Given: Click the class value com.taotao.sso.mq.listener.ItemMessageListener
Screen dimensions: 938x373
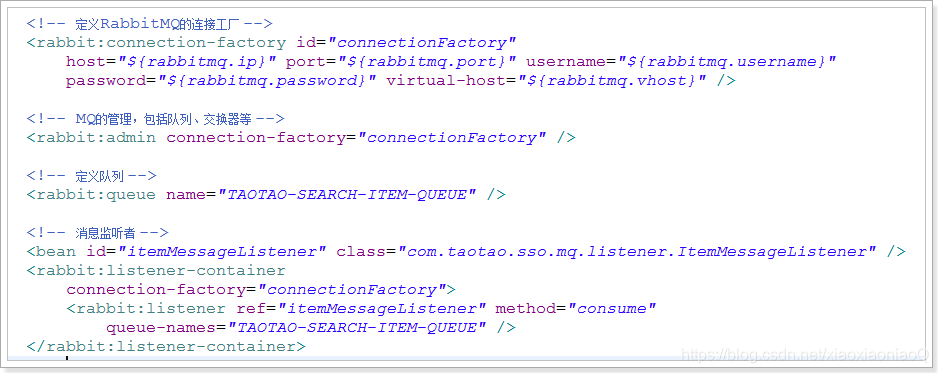Looking at the screenshot, I should [636, 252].
